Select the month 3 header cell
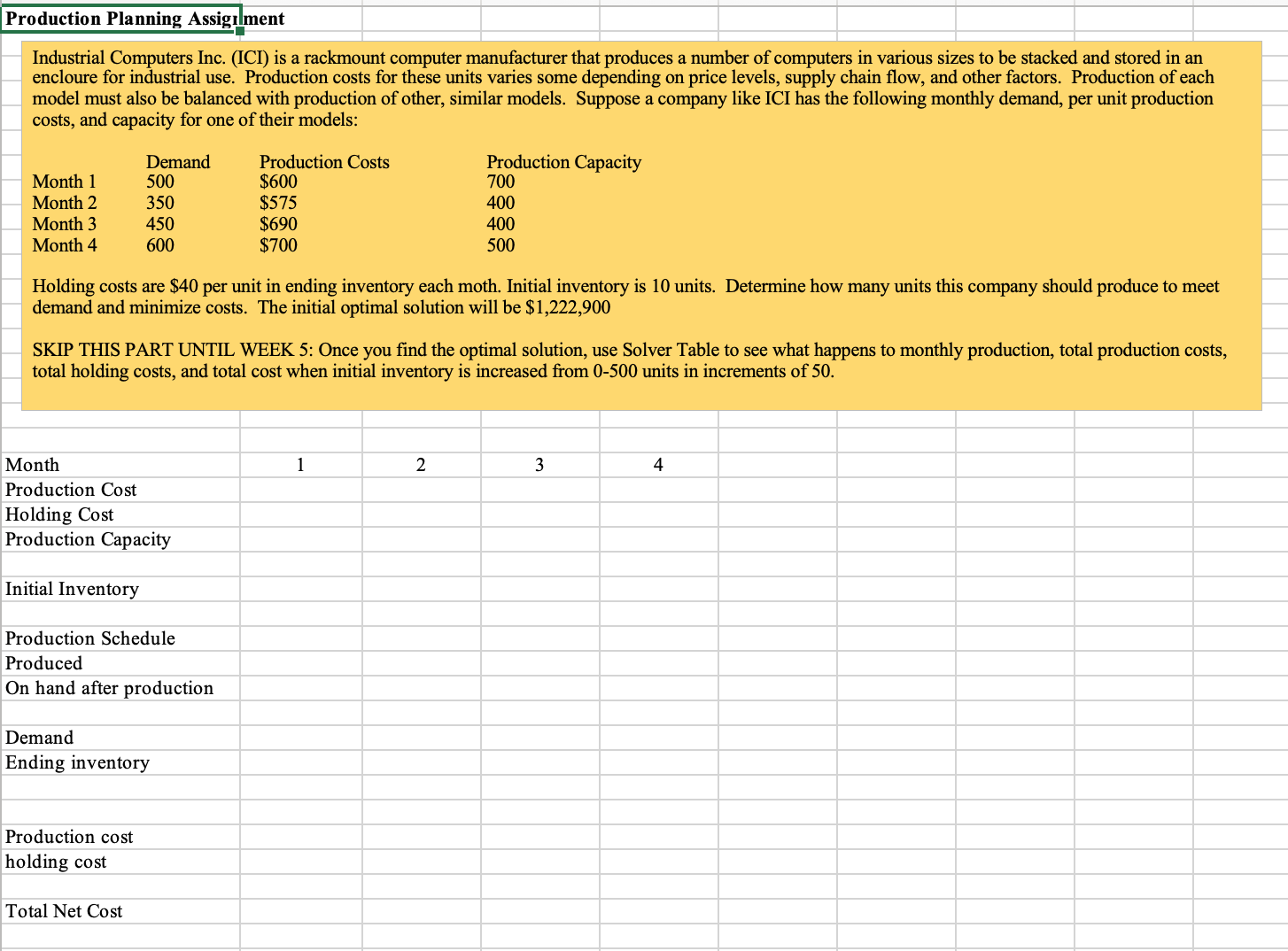 point(540,465)
